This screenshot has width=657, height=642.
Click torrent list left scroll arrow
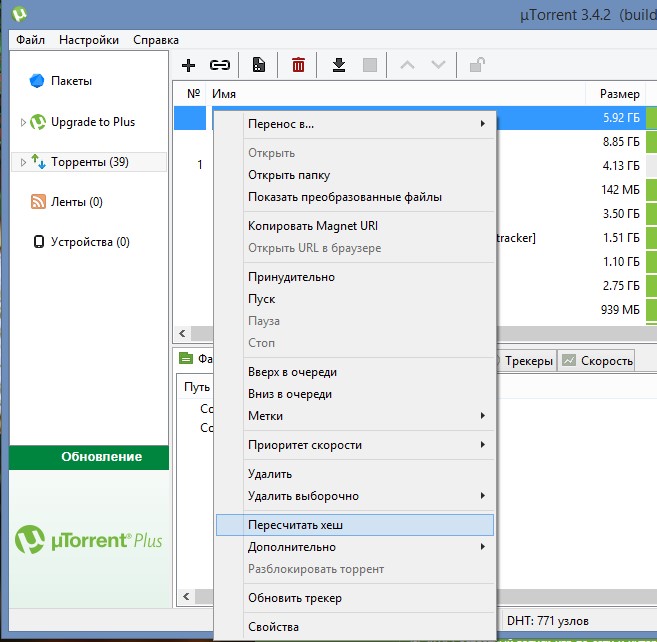tap(182, 334)
